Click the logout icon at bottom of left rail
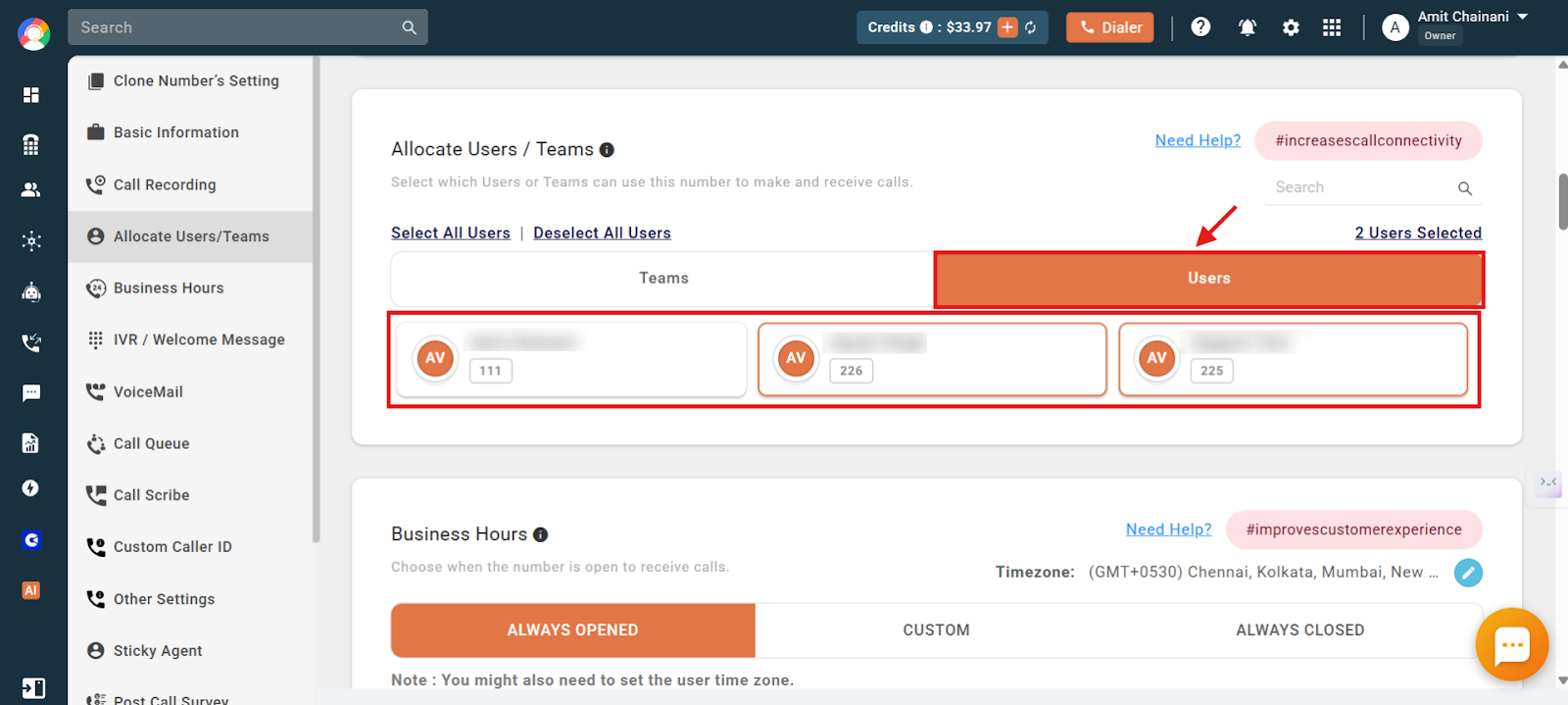This screenshot has height=705, width=1568. click(x=33, y=688)
